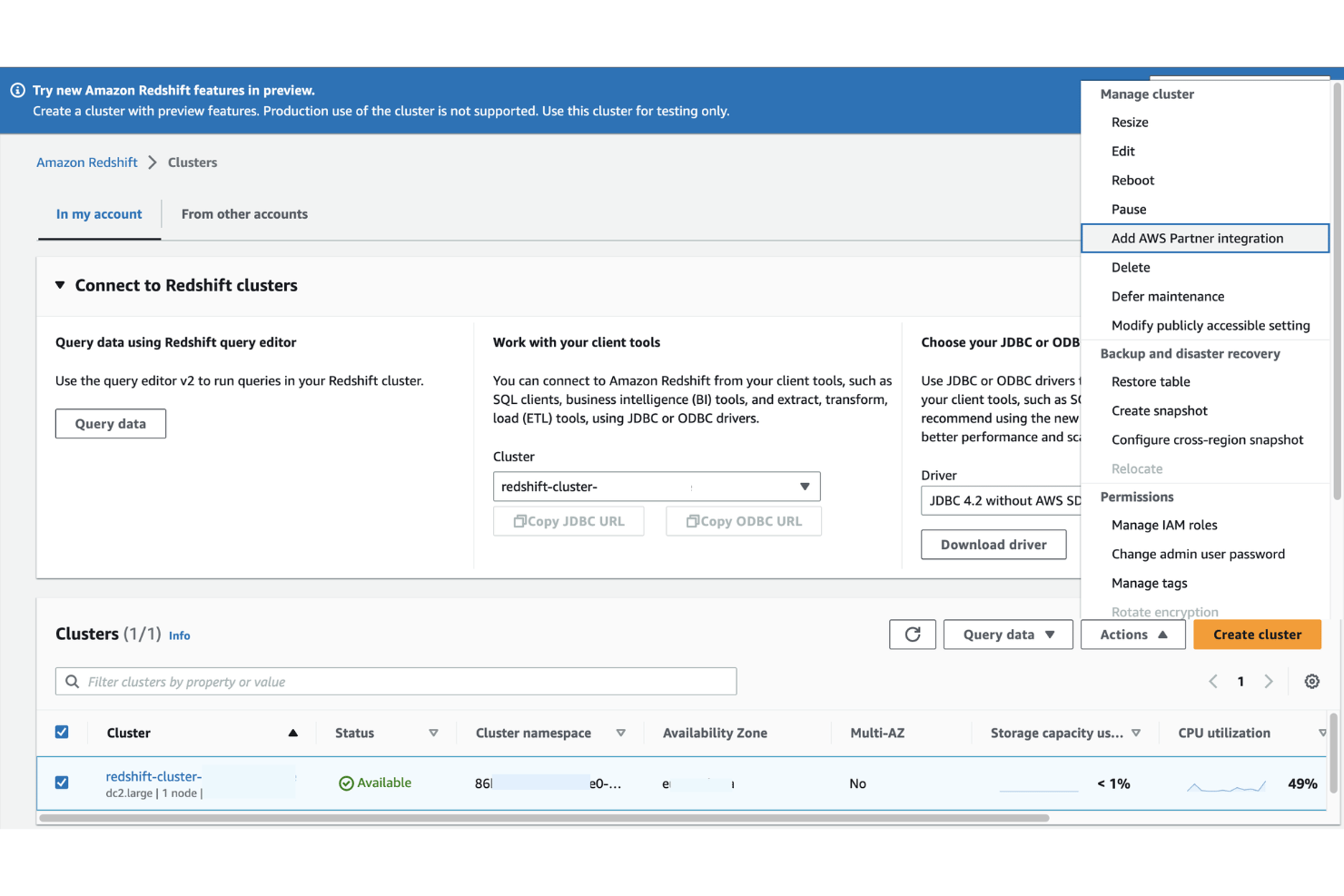Open the Query data dropdown in Clusters header
The width and height of the screenshot is (1344, 896).
click(x=1008, y=635)
